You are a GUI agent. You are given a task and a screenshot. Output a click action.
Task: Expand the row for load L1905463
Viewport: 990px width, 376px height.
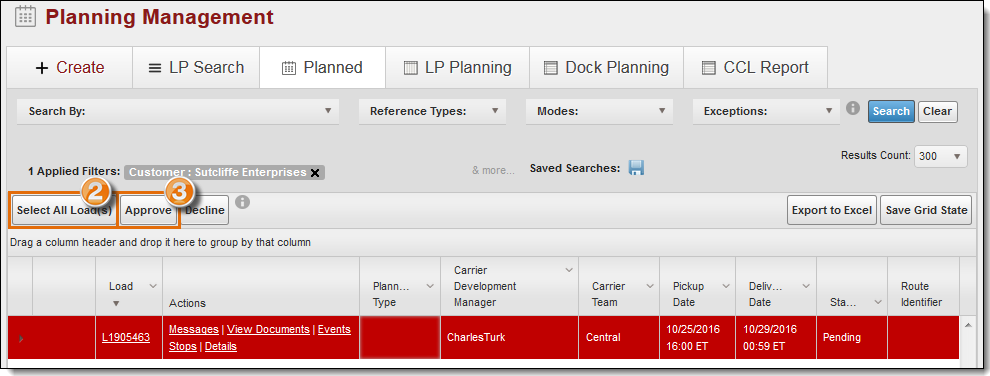click(x=21, y=339)
